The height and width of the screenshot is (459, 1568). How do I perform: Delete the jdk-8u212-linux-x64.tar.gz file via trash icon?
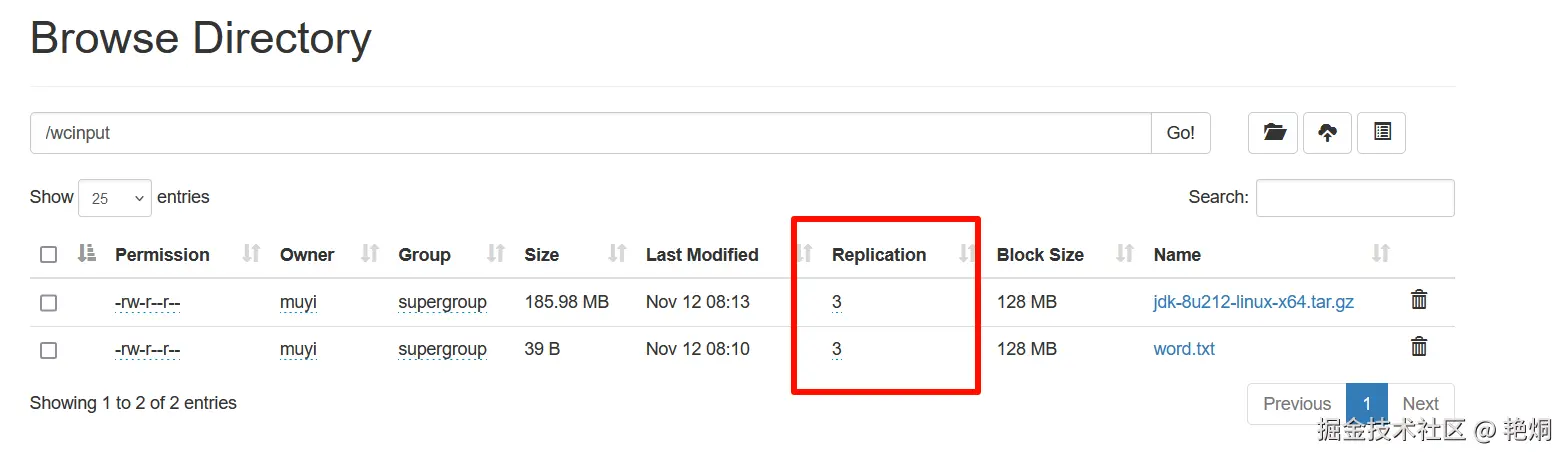(1418, 300)
